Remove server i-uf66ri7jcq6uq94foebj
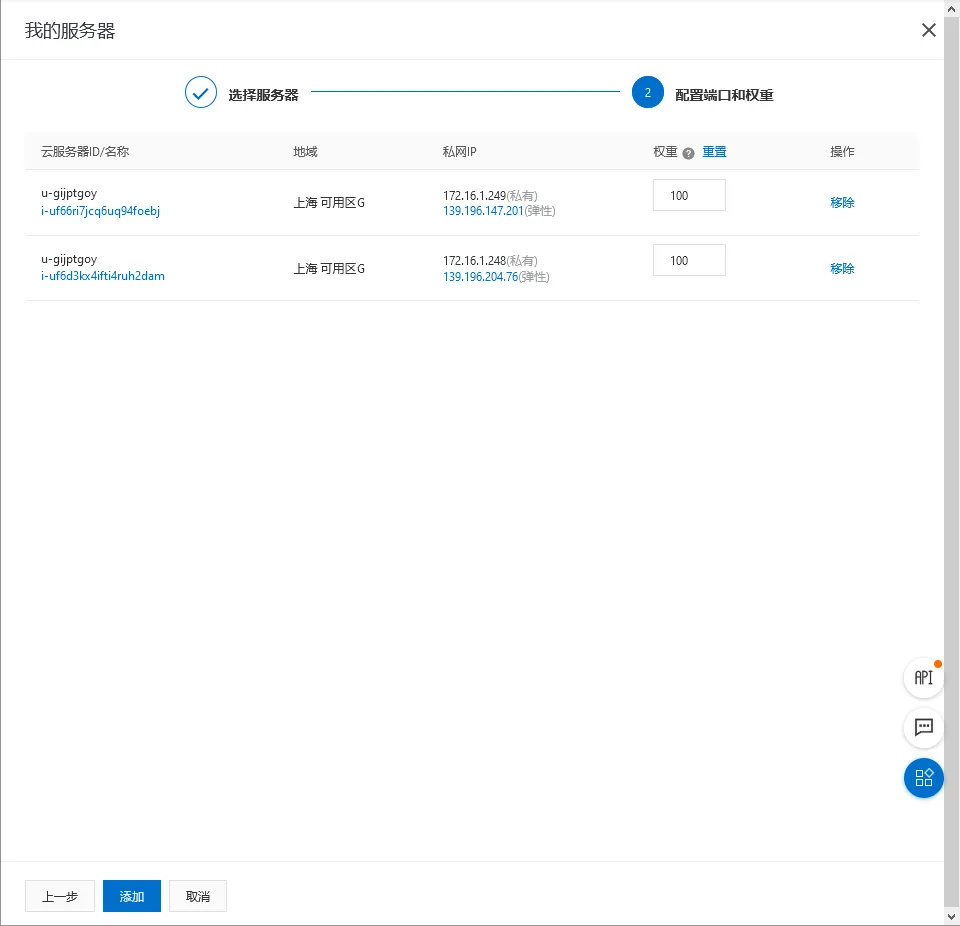The image size is (960, 926). coord(842,203)
